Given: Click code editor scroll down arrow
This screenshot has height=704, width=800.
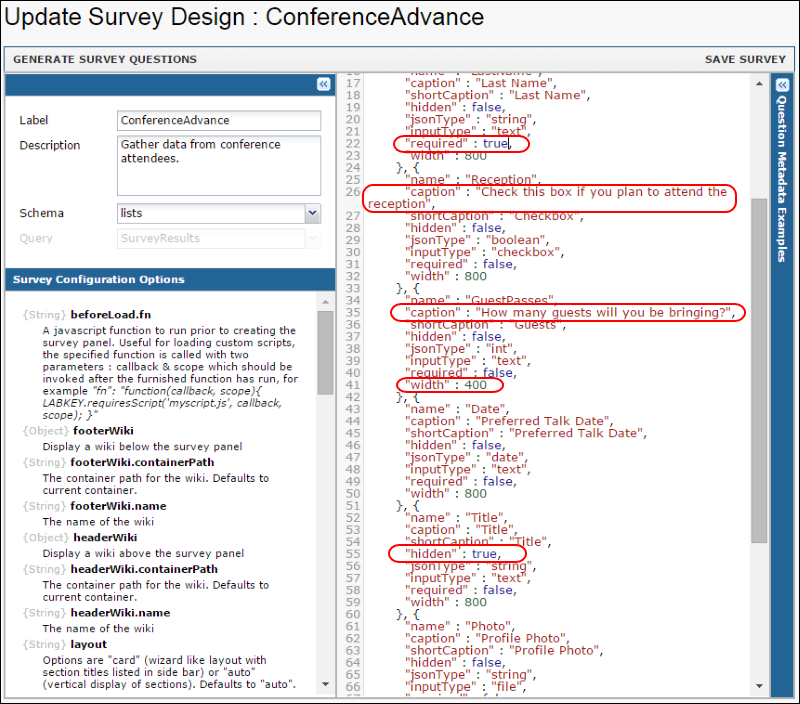Looking at the screenshot, I should tap(759, 686).
